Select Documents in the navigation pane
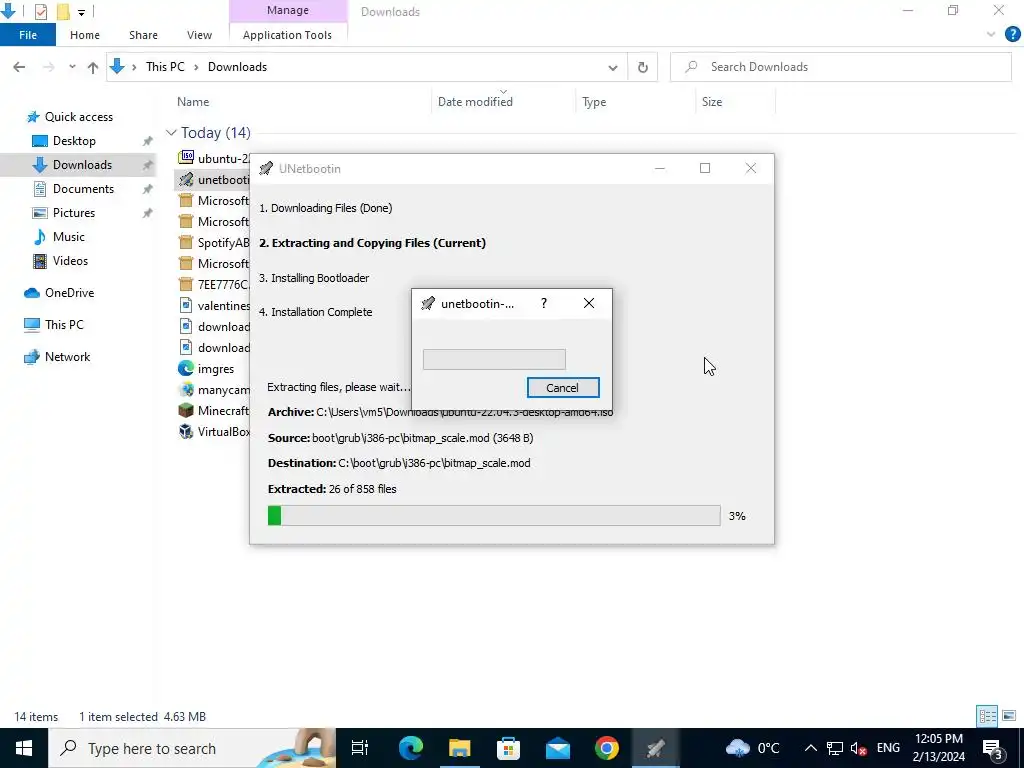Screen dimensions: 1024x768 pos(83,189)
